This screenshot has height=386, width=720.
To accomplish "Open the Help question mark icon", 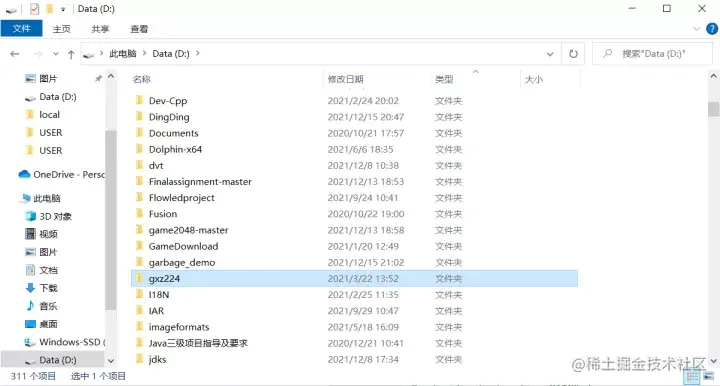I will click(712, 29).
